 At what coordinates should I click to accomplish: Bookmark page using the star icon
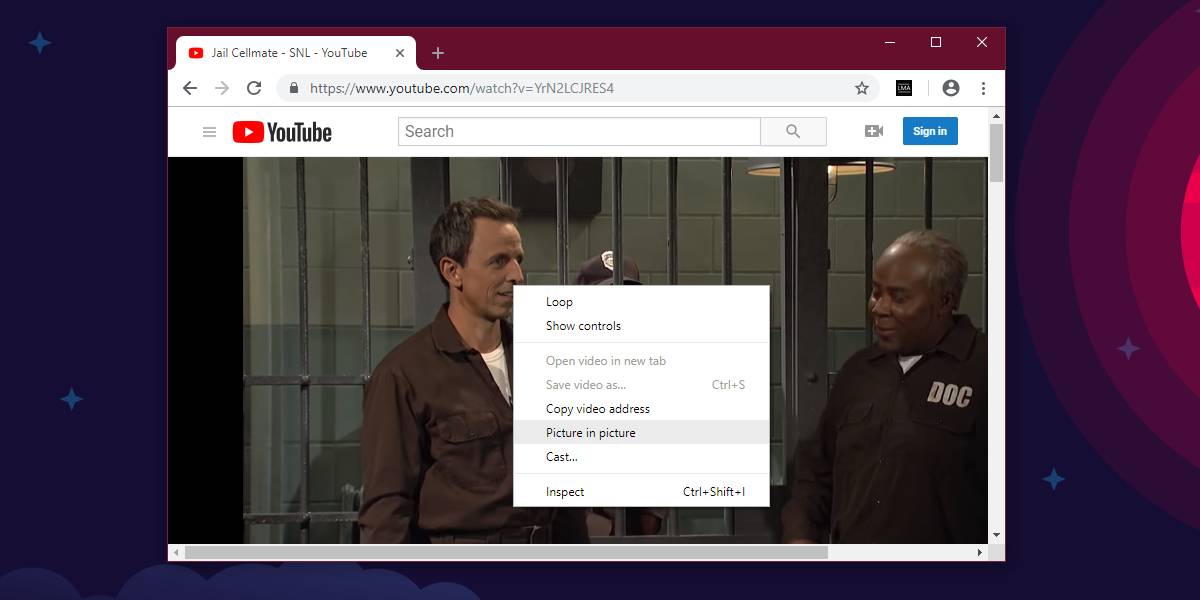pos(862,88)
